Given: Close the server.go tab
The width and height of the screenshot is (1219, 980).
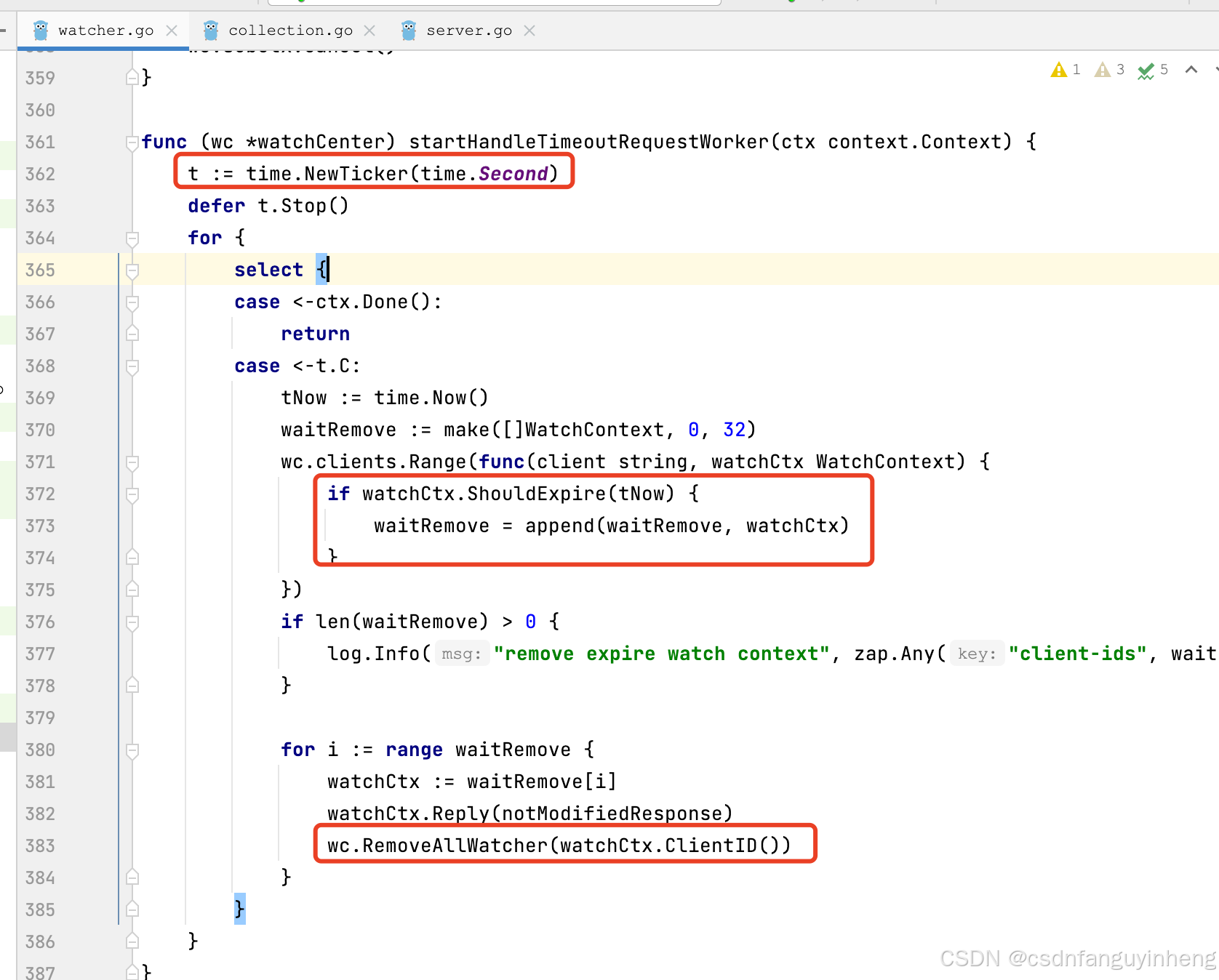Looking at the screenshot, I should pos(529,31).
